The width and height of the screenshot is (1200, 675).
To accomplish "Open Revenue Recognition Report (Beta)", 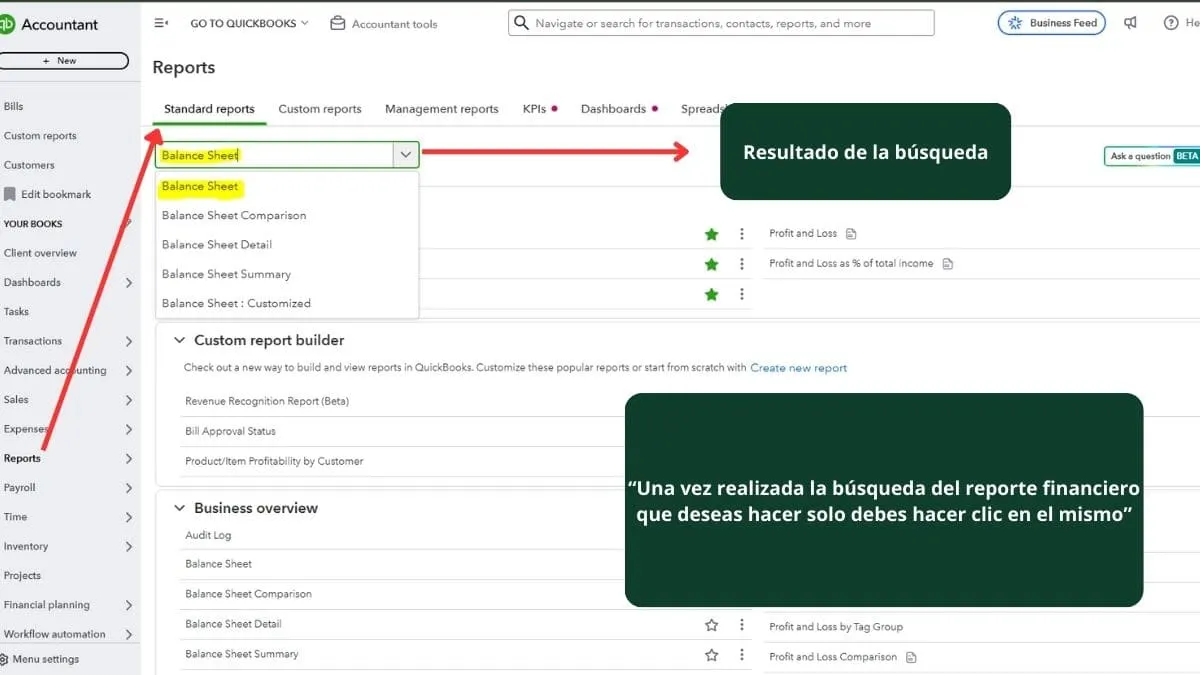I will coord(267,401).
